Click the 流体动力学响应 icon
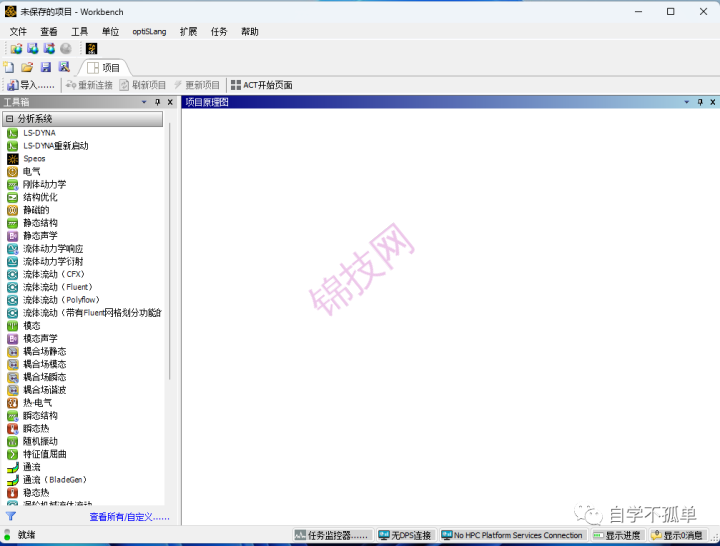The image size is (720, 546). click(12, 249)
